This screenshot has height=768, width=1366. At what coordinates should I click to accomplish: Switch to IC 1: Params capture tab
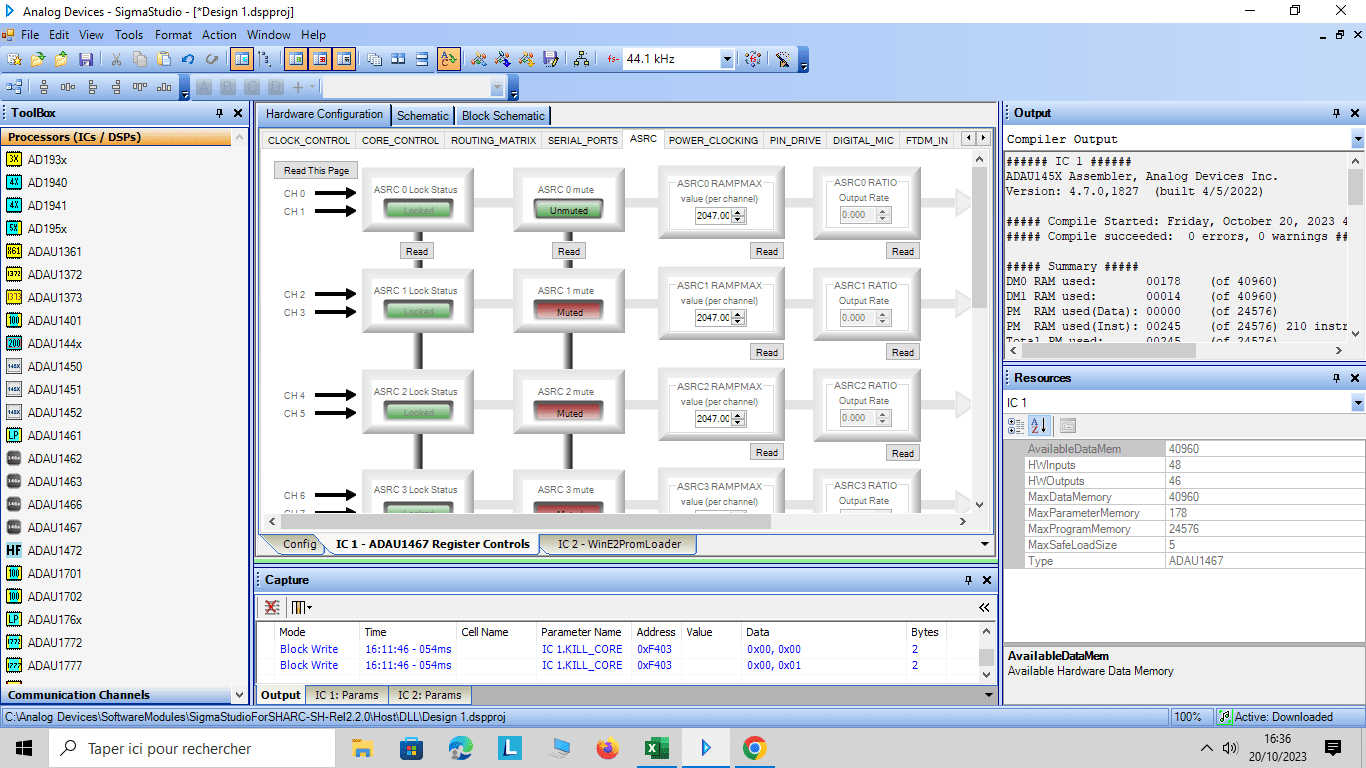(x=347, y=695)
